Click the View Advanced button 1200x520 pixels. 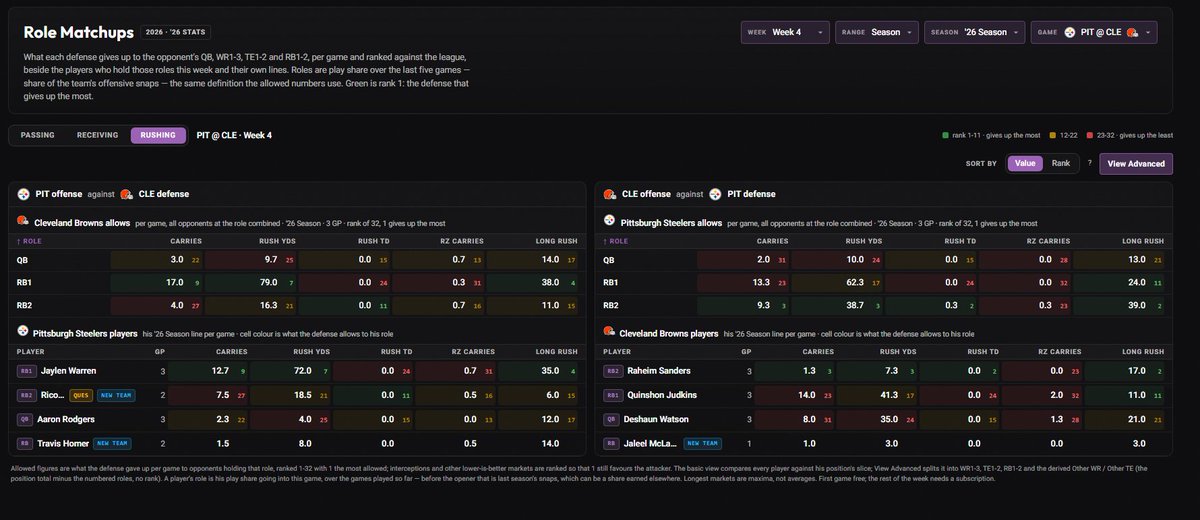point(1136,164)
